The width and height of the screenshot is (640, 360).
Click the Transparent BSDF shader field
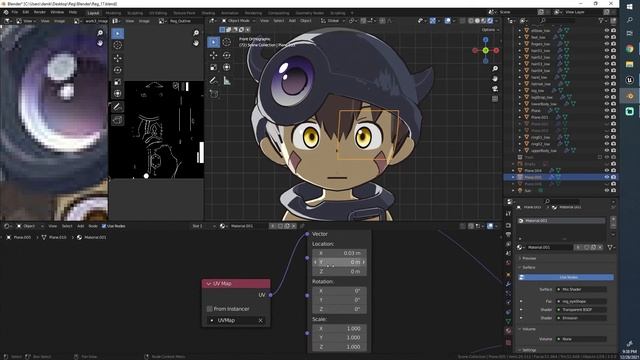(582, 310)
